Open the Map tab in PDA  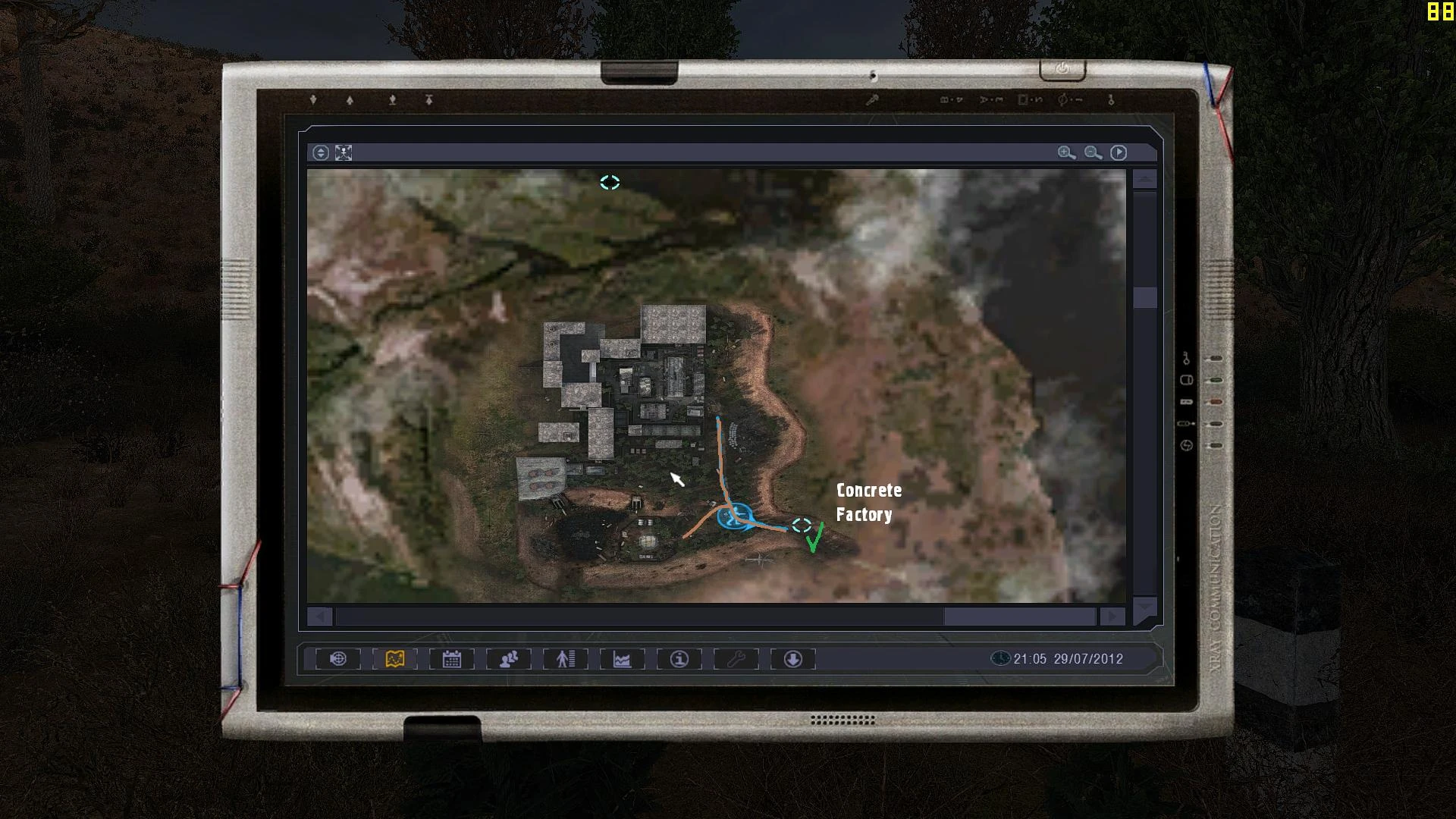pos(395,659)
